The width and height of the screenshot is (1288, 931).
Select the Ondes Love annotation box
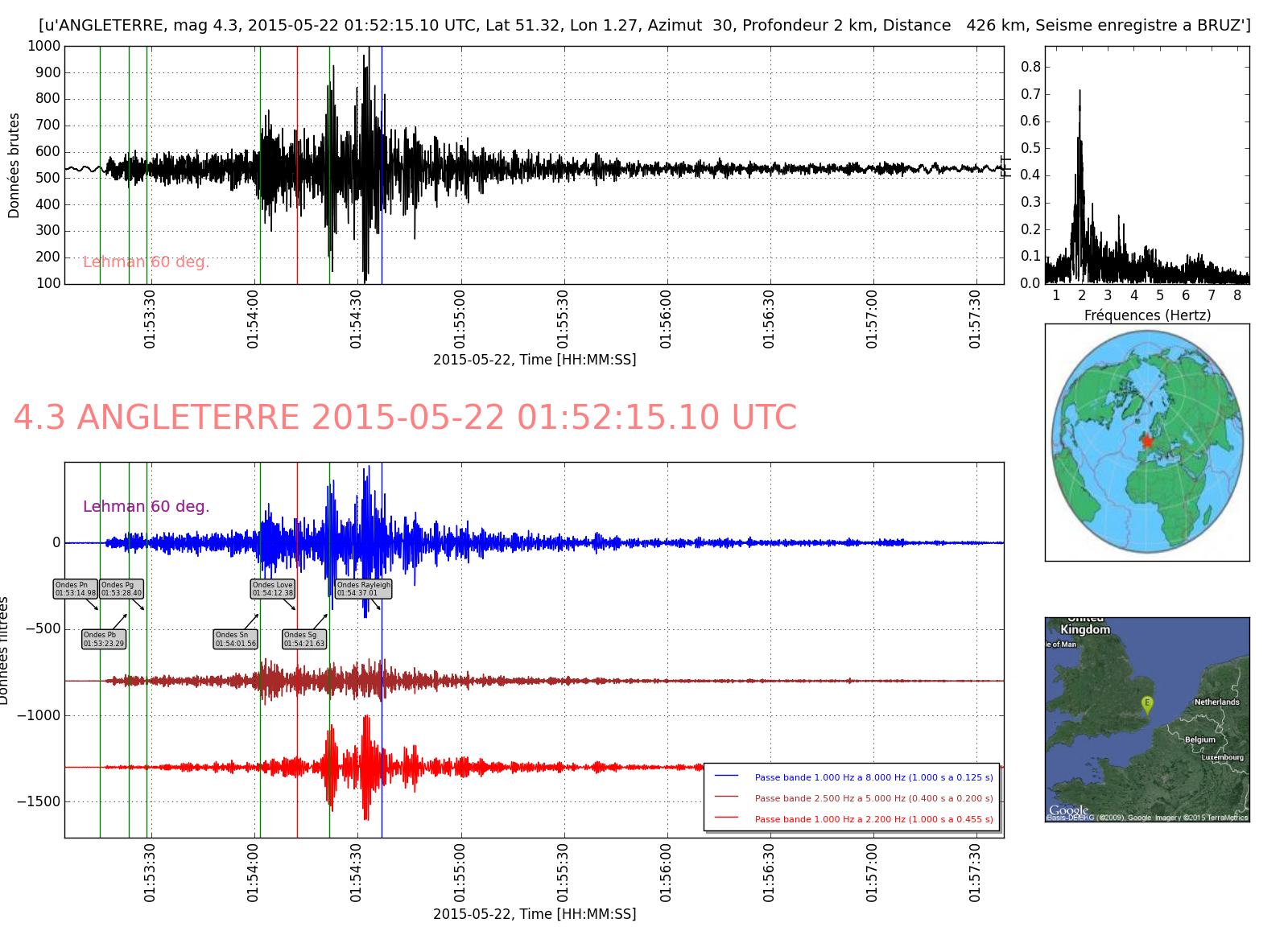(x=273, y=589)
